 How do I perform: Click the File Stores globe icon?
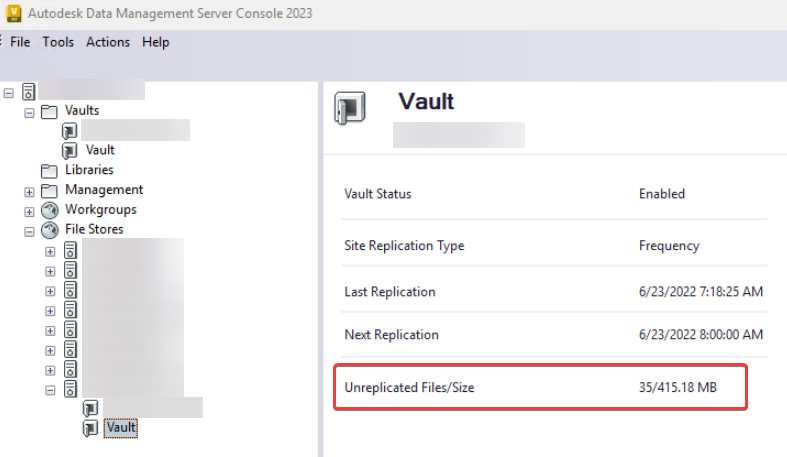coord(49,230)
